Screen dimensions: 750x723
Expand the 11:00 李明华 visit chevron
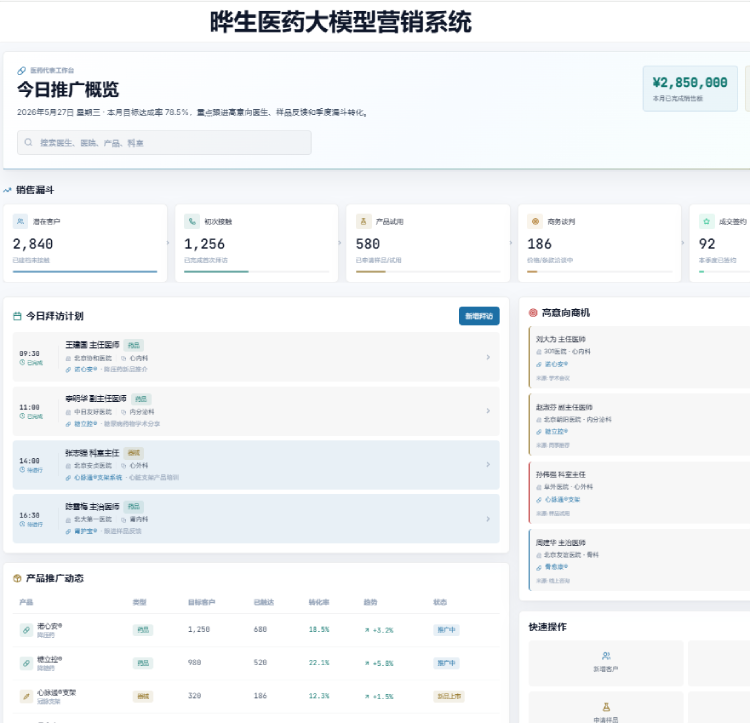point(488,411)
